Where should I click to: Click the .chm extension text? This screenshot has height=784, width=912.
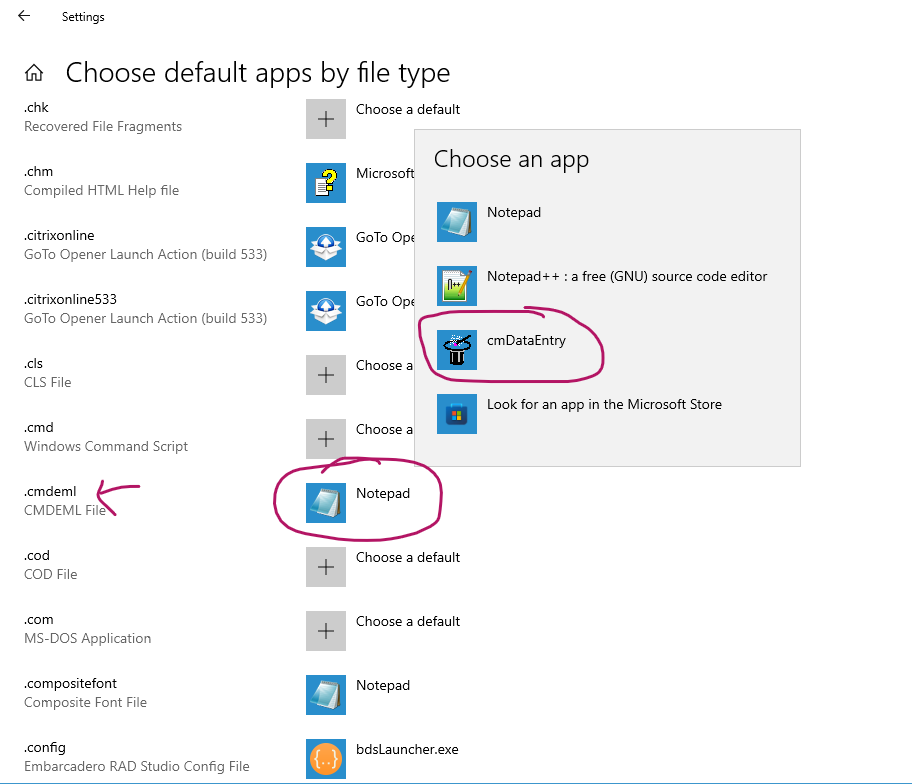[x=38, y=172]
